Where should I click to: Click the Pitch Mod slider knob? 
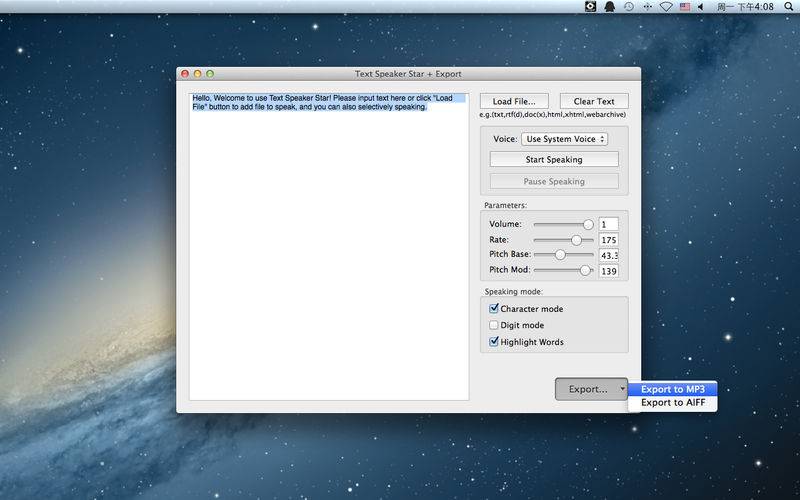coord(585,270)
